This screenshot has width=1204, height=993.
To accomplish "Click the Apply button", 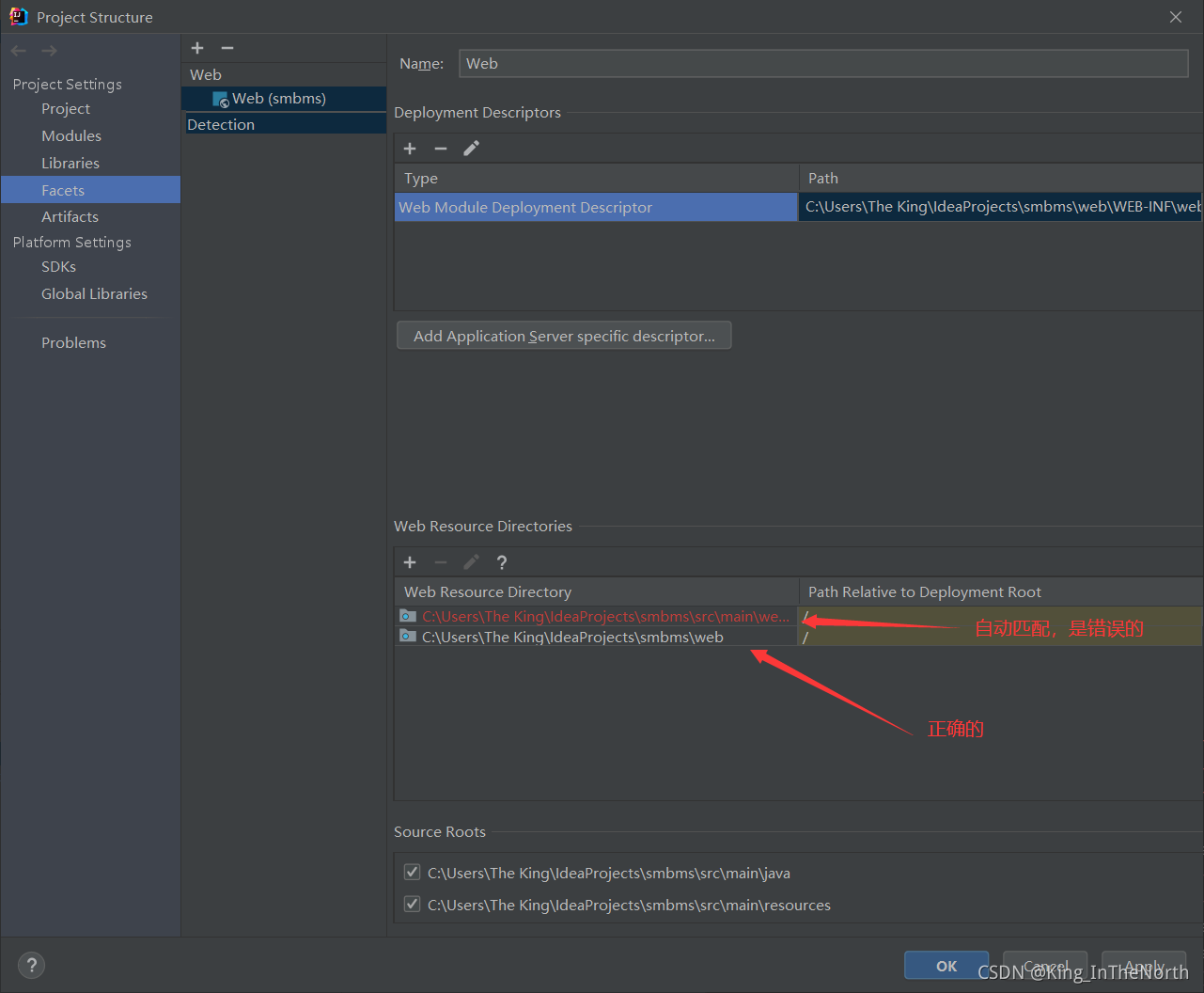I will coord(1144,966).
